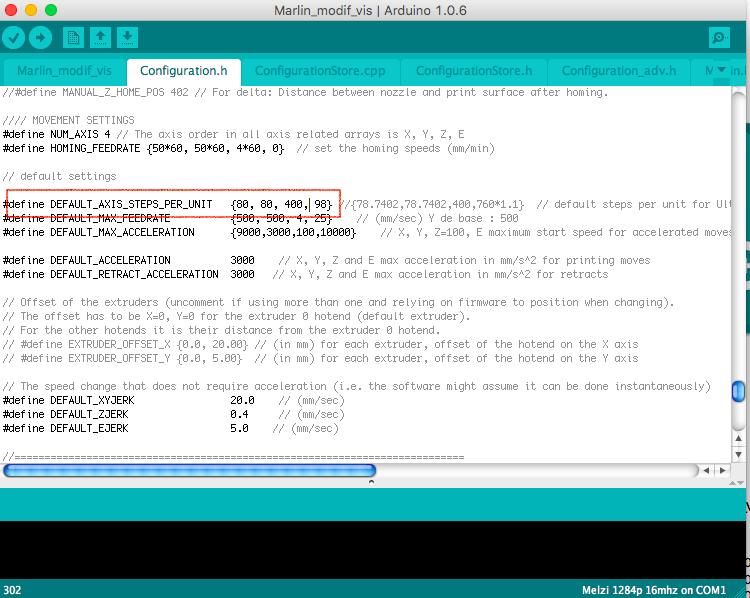Click the DEFAULT_RETRACT_ACCELERATION define name
The image size is (750, 598).
click(134, 274)
